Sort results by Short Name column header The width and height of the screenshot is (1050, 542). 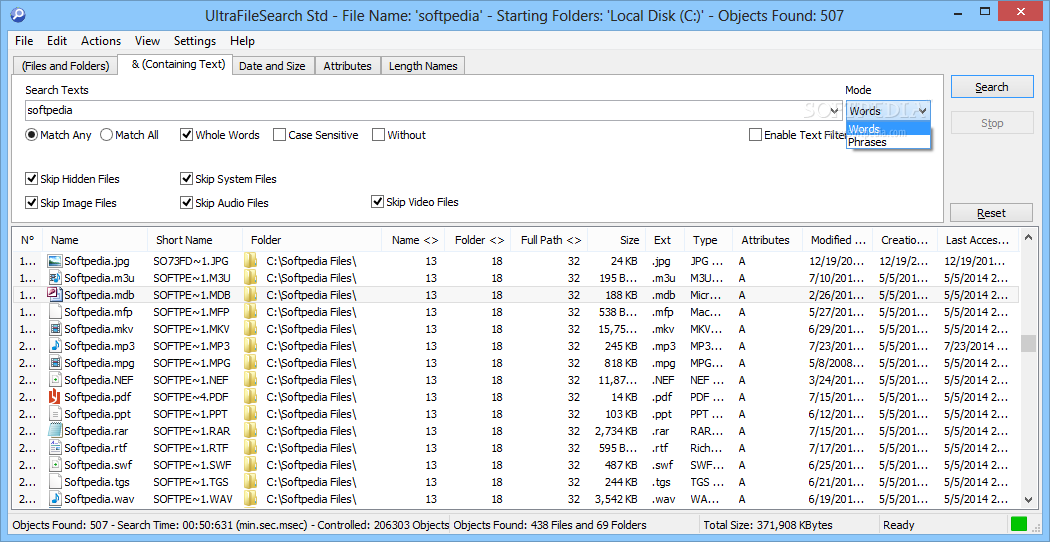click(195, 240)
